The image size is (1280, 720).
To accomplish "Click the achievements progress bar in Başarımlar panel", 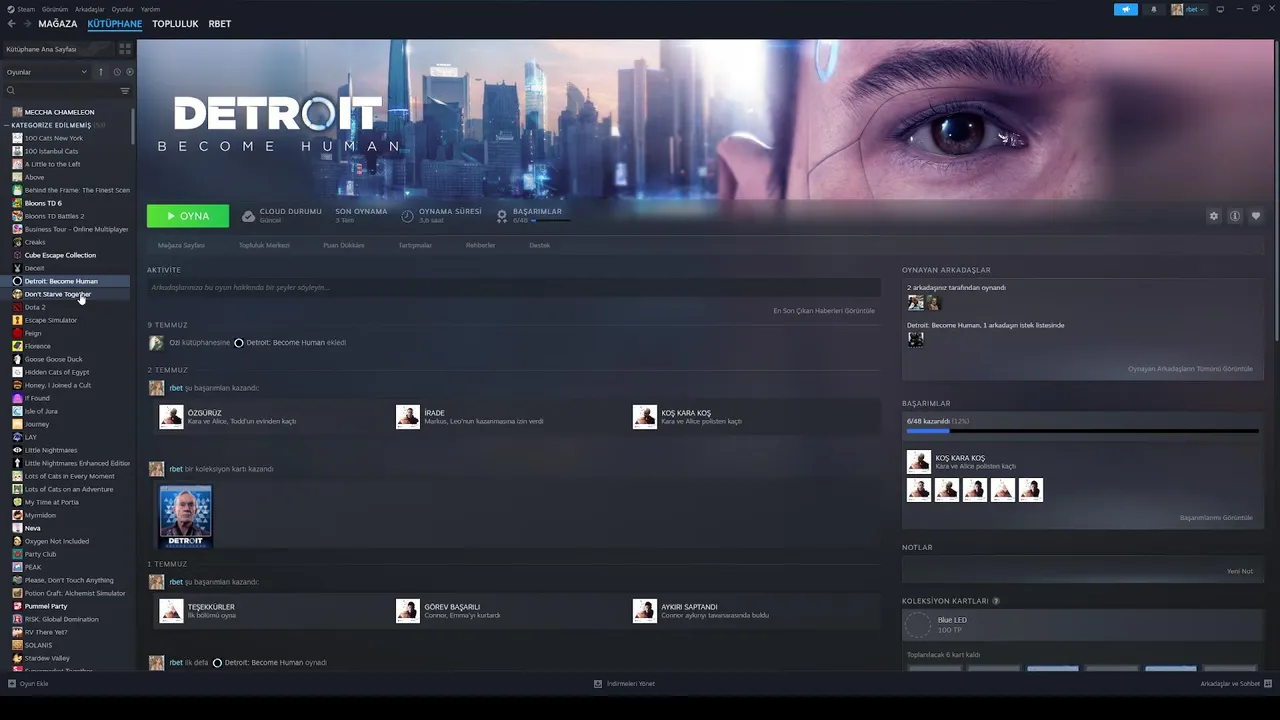I will (1083, 432).
